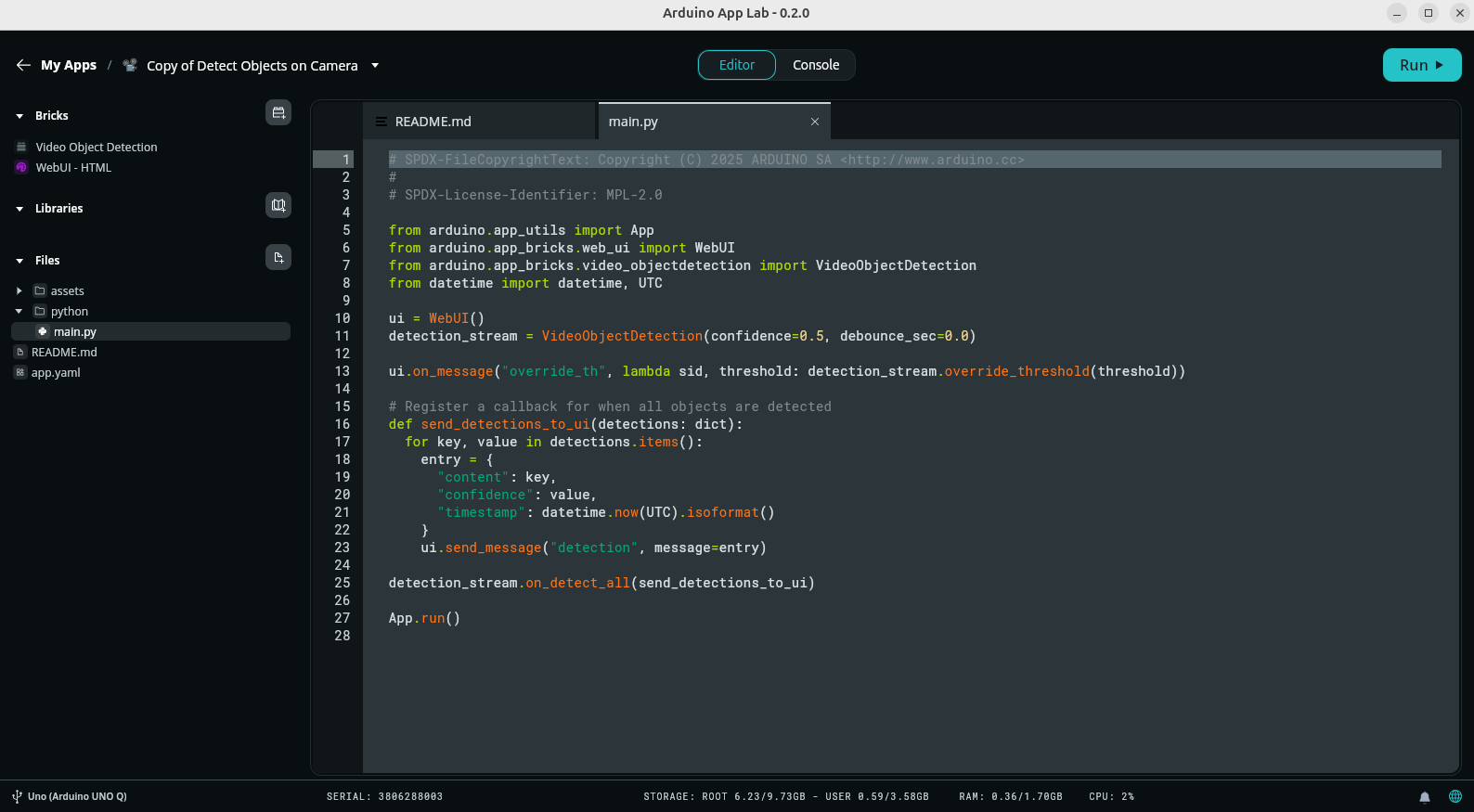Place cursor on 'App.run()' line
Image resolution: width=1474 pixels, height=812 pixels.
point(424,618)
